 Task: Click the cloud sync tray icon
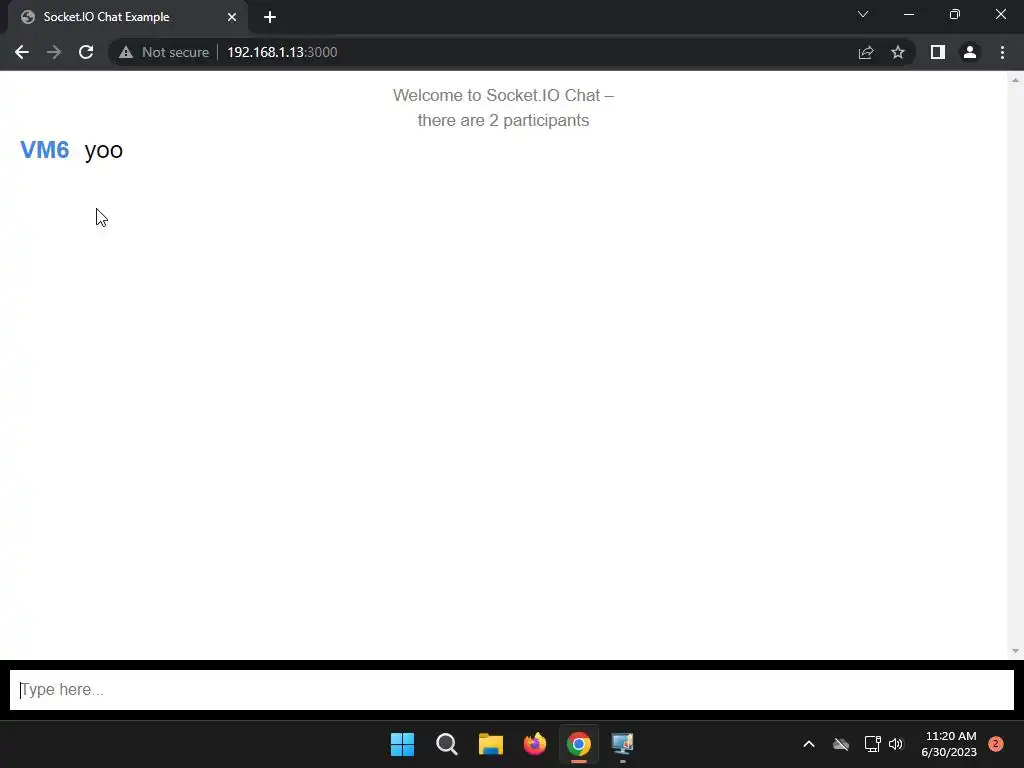[x=841, y=744]
